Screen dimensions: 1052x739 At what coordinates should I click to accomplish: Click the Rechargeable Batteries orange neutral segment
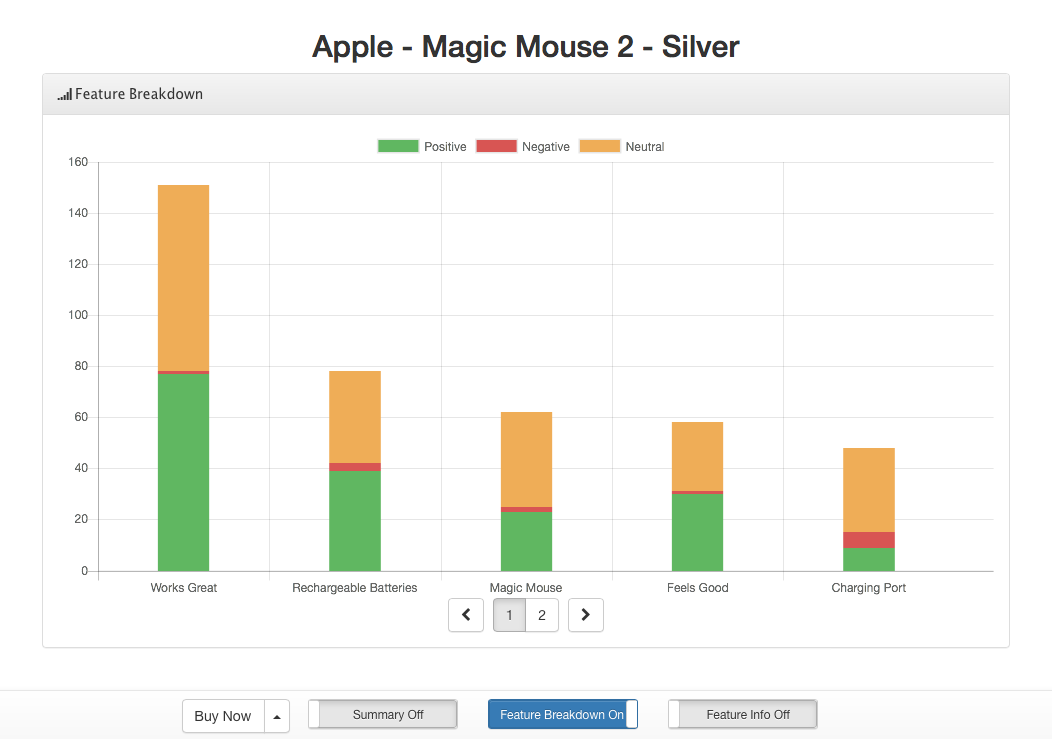[x=355, y=417]
